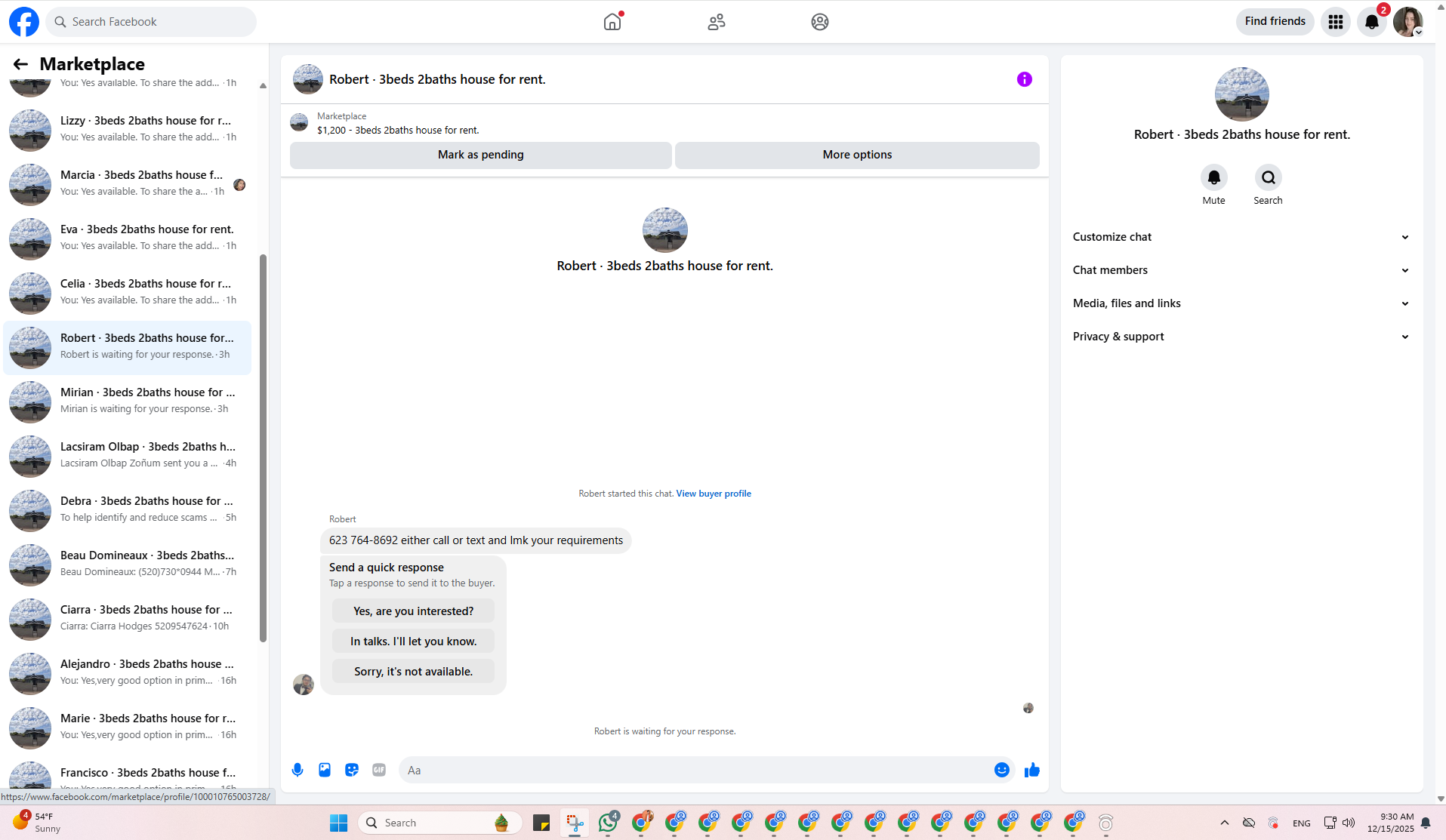Go to Facebook Home feed icon

[x=612, y=22]
